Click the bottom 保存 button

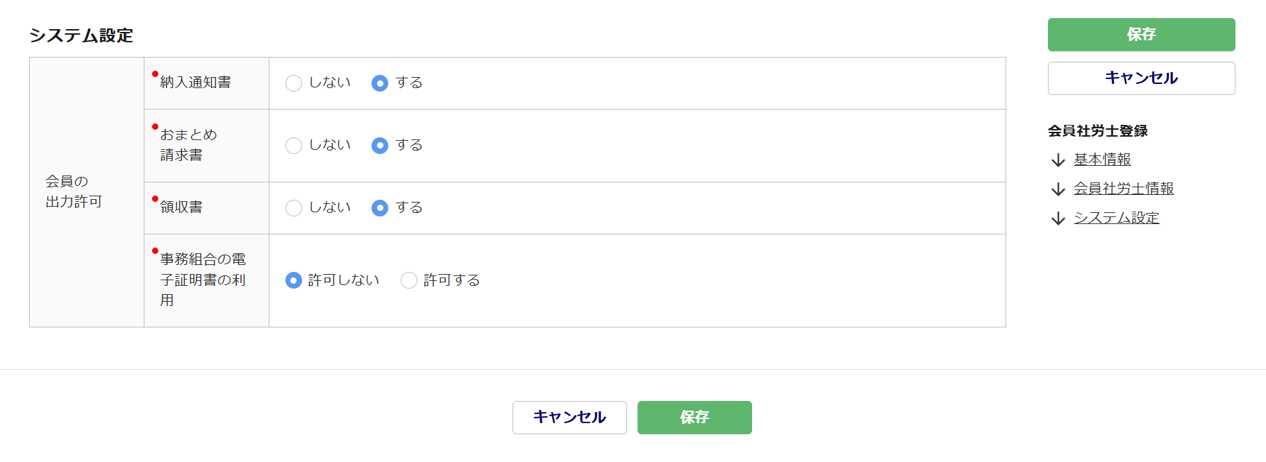694,418
